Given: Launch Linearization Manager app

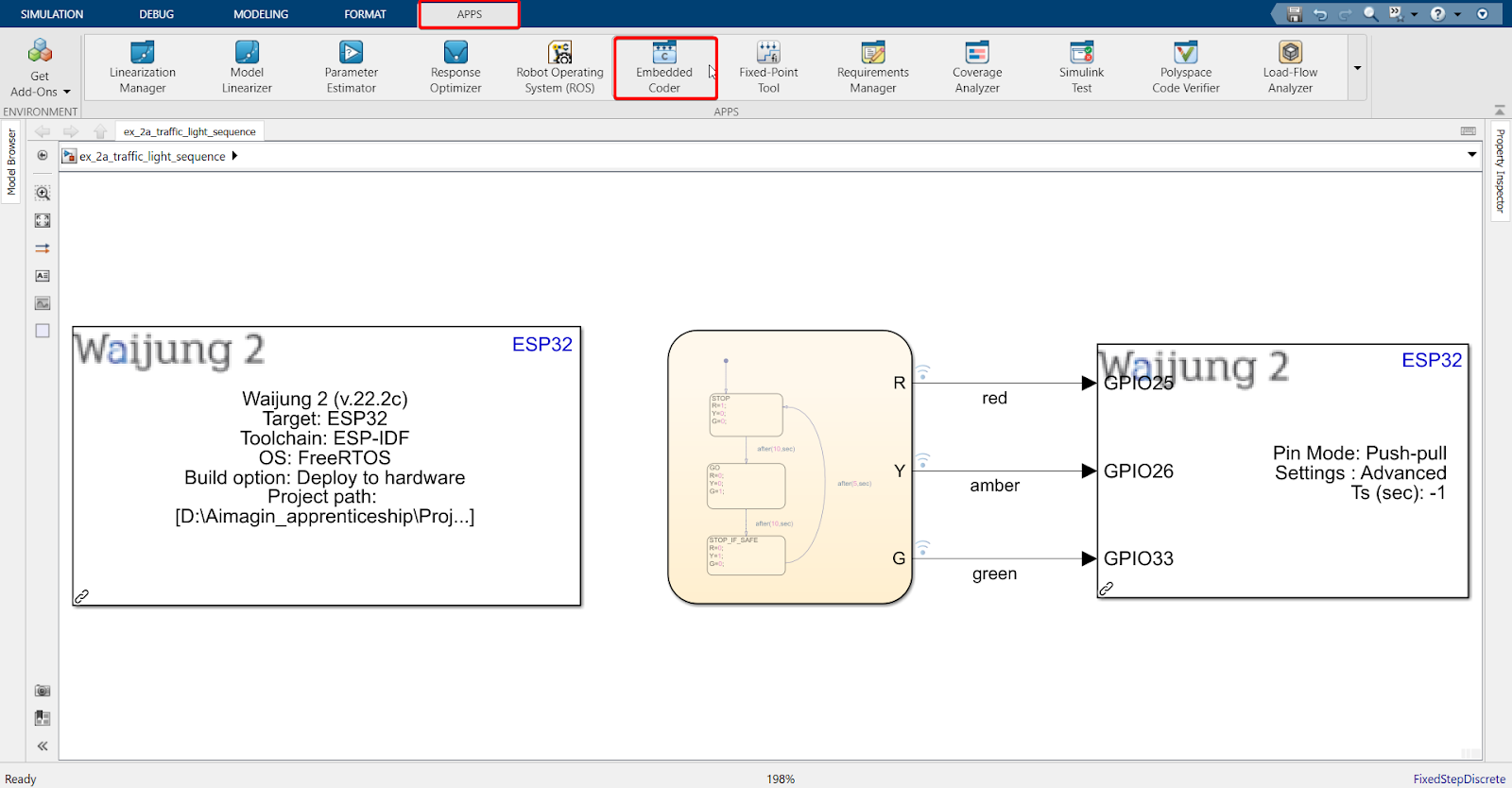Looking at the screenshot, I should pos(143,67).
